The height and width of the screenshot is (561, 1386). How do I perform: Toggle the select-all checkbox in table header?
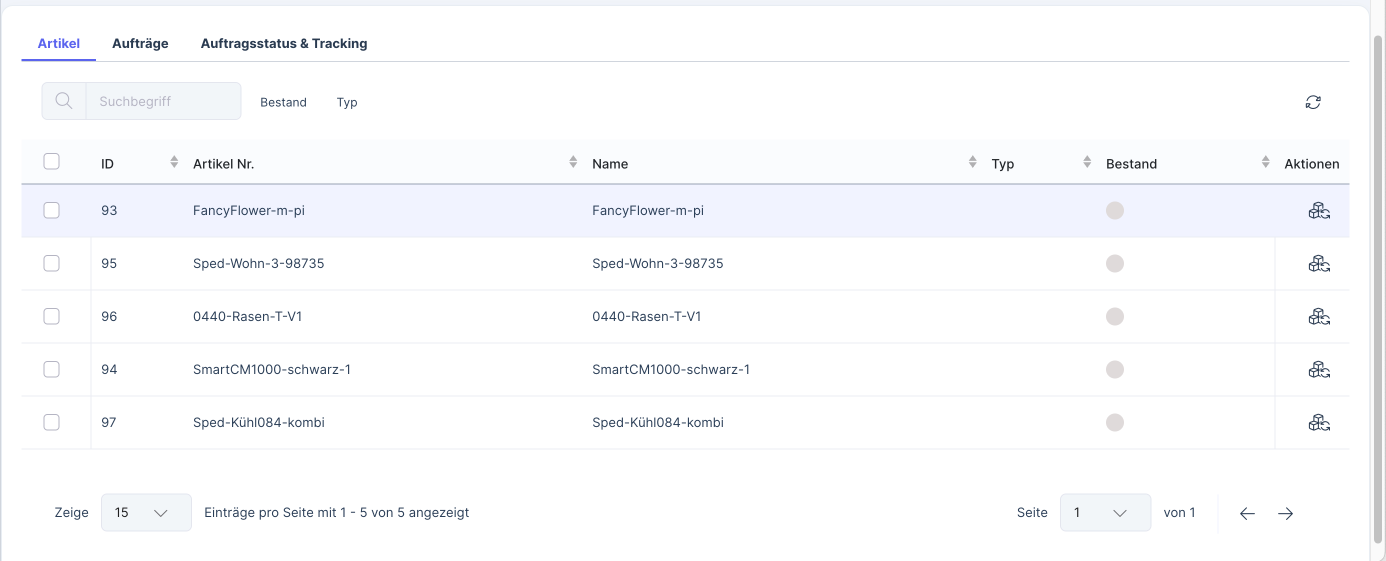(52, 162)
